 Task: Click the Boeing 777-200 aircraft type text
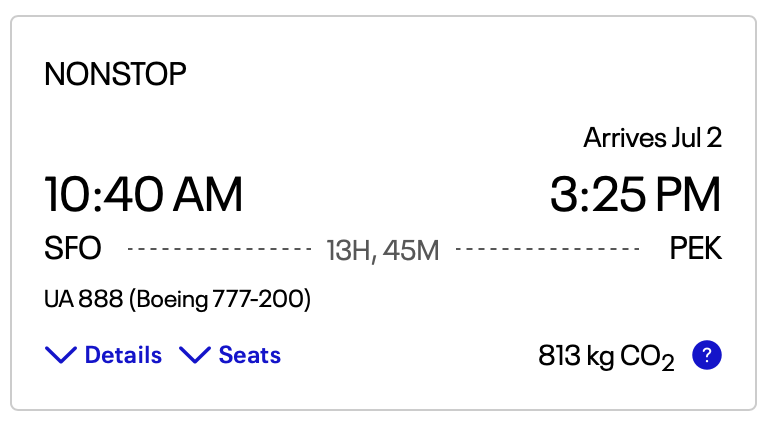tap(220, 300)
